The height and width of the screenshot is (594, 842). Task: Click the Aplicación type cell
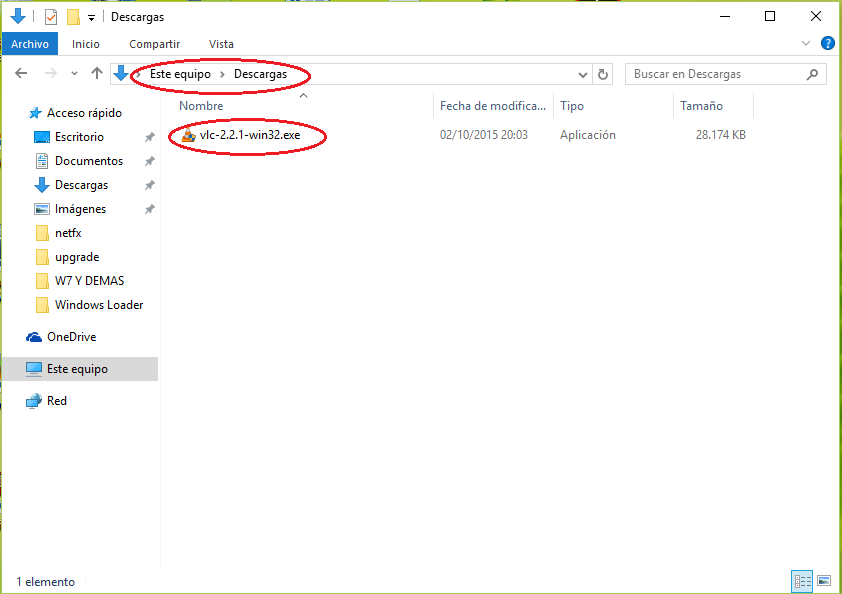[587, 135]
